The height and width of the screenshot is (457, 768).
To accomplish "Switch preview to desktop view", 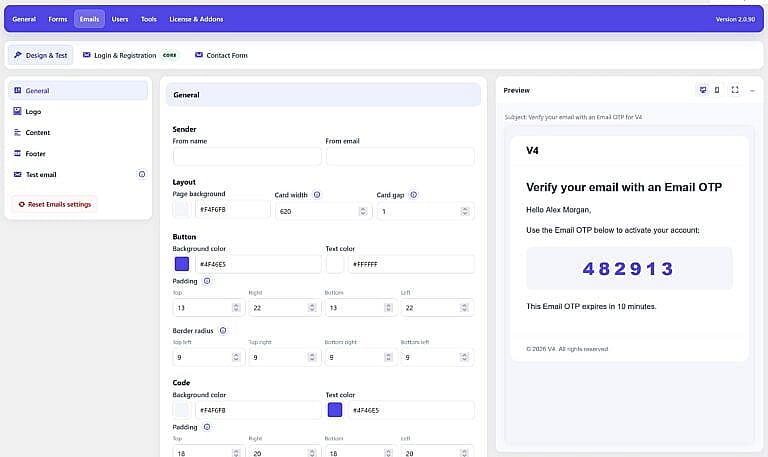I will [x=703, y=90].
